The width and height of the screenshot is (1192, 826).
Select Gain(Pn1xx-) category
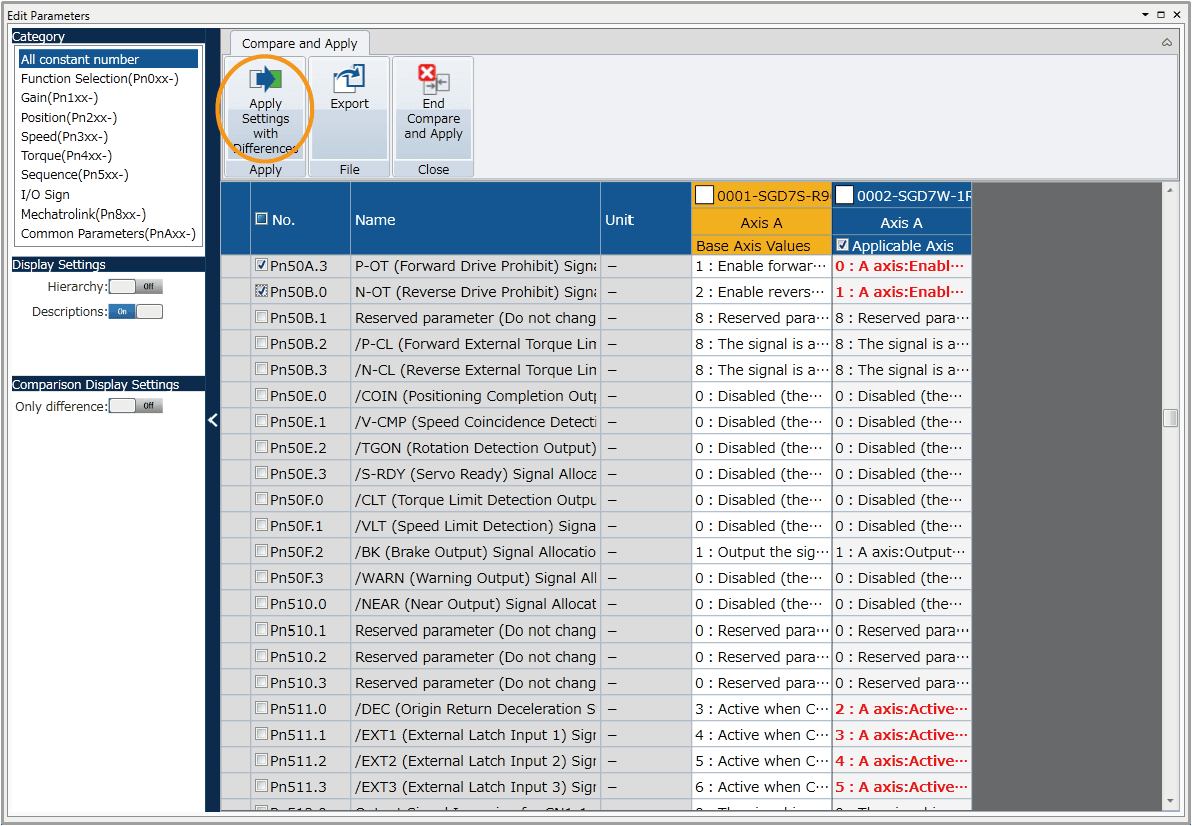59,98
